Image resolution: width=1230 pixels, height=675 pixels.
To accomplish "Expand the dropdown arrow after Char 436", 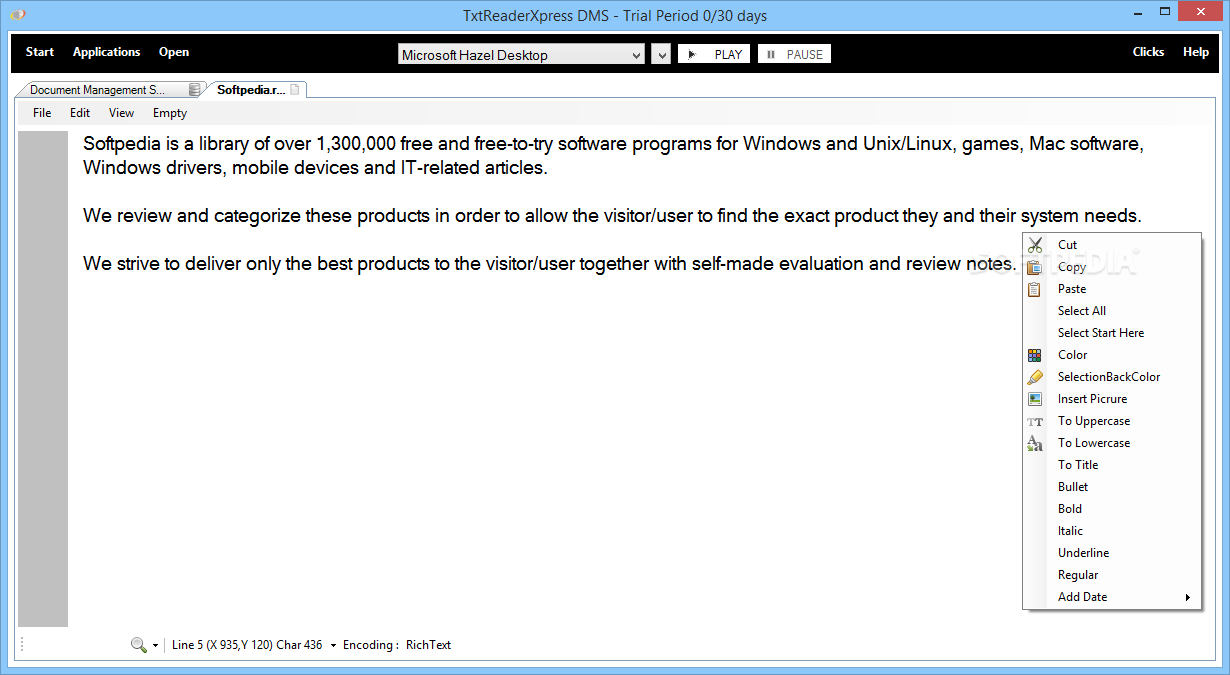I will click(x=333, y=646).
